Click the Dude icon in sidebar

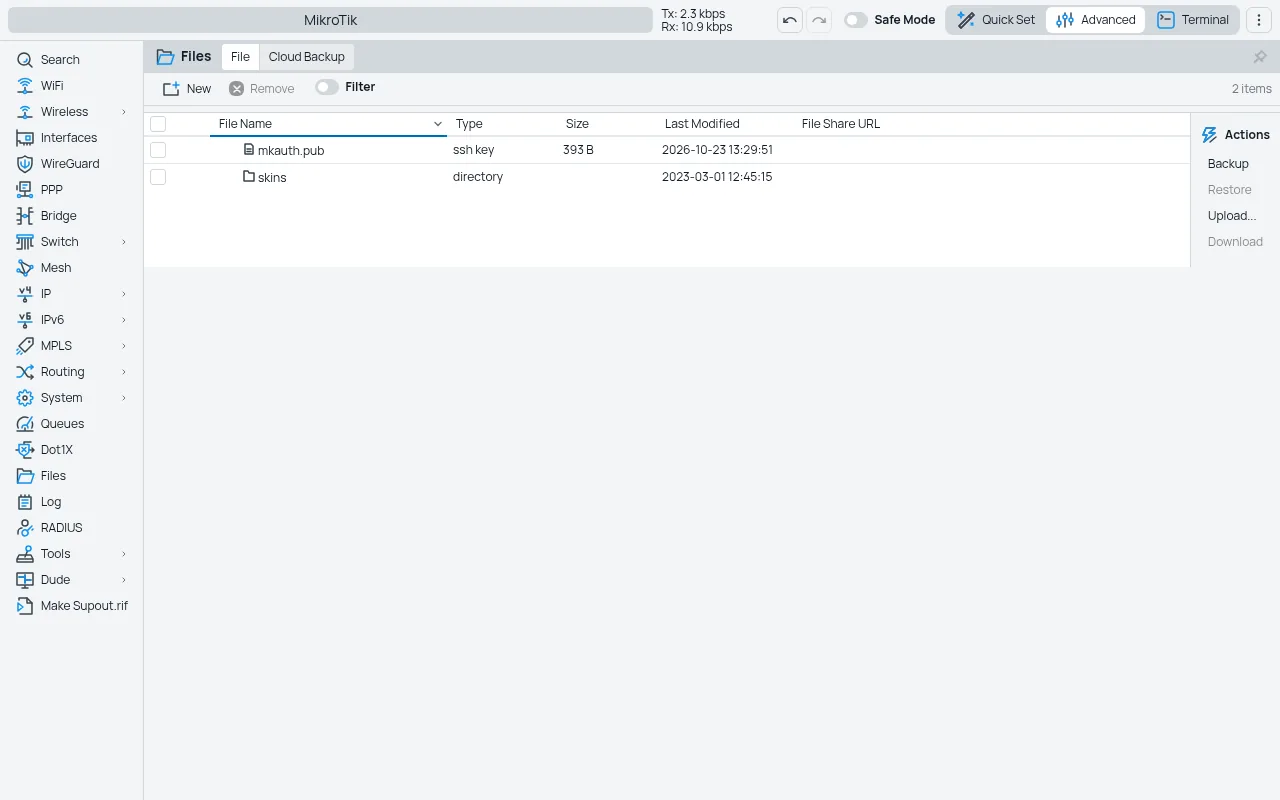click(x=25, y=580)
